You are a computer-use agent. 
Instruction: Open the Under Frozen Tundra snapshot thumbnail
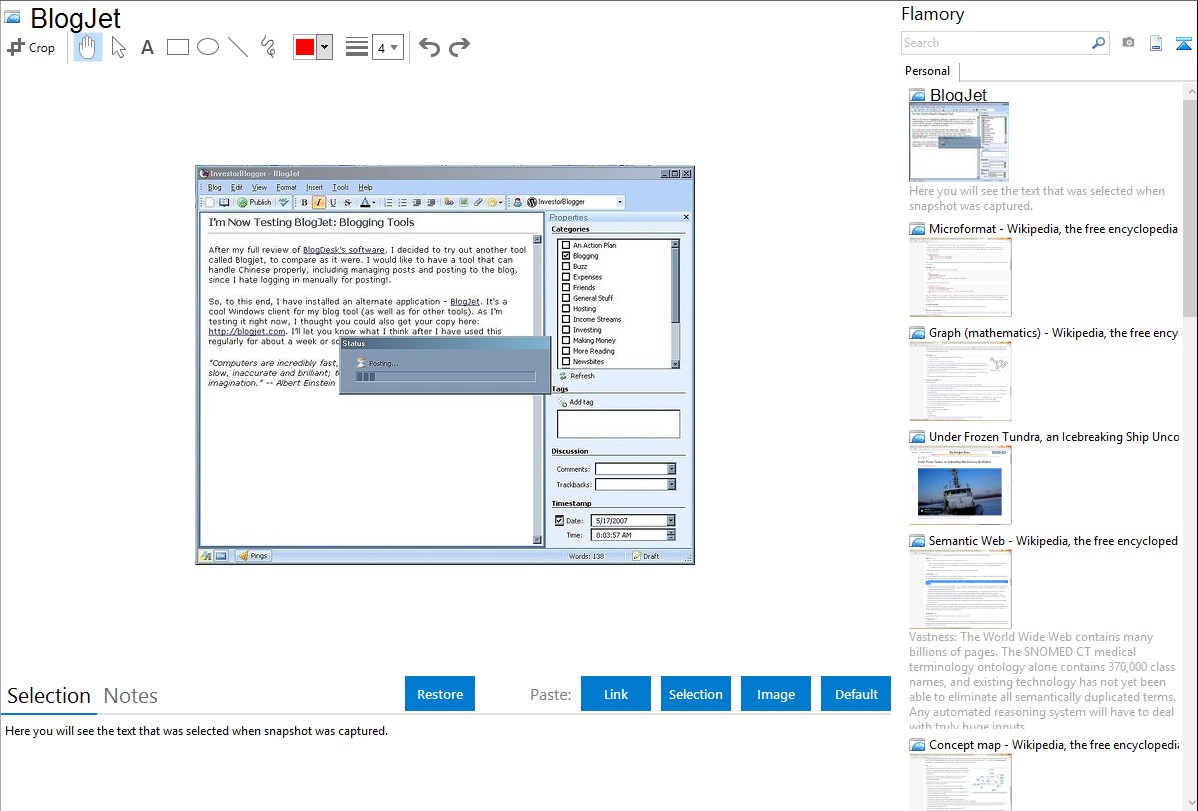pos(960,486)
